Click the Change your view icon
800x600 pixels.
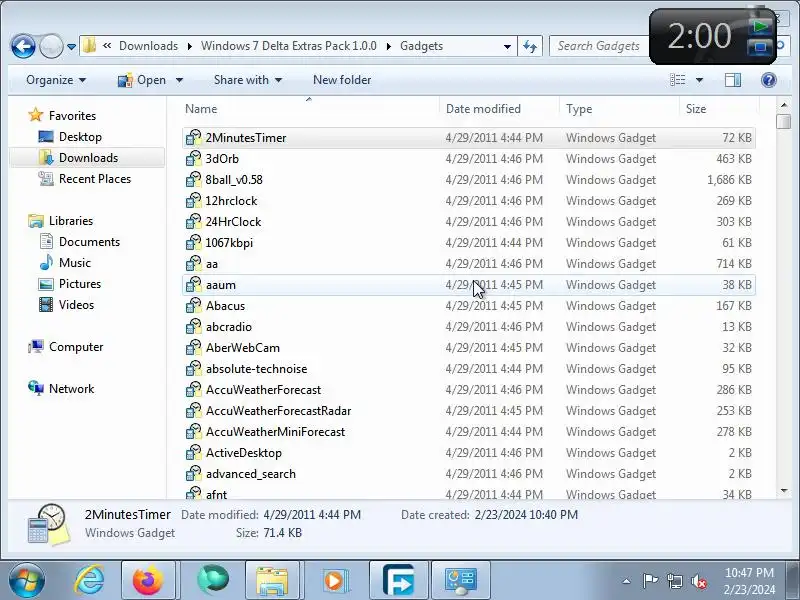pos(678,80)
